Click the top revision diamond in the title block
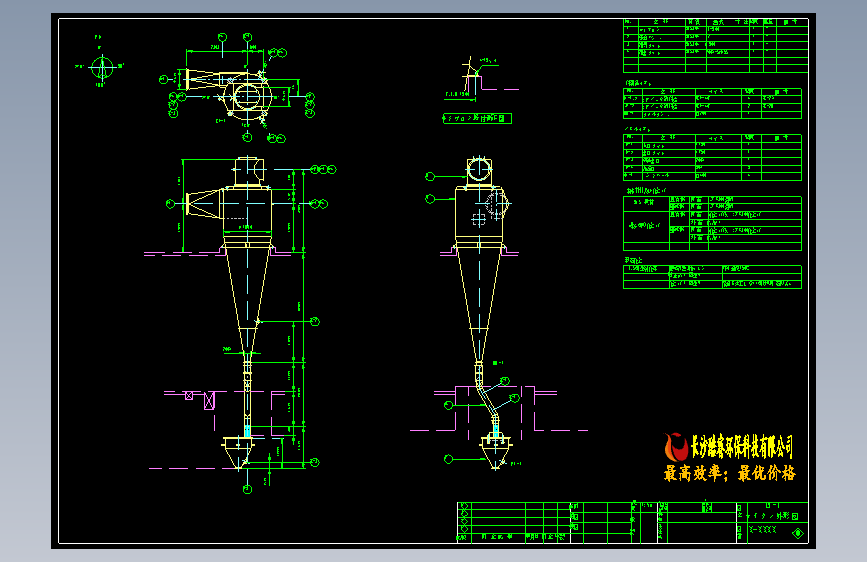 (464, 506)
